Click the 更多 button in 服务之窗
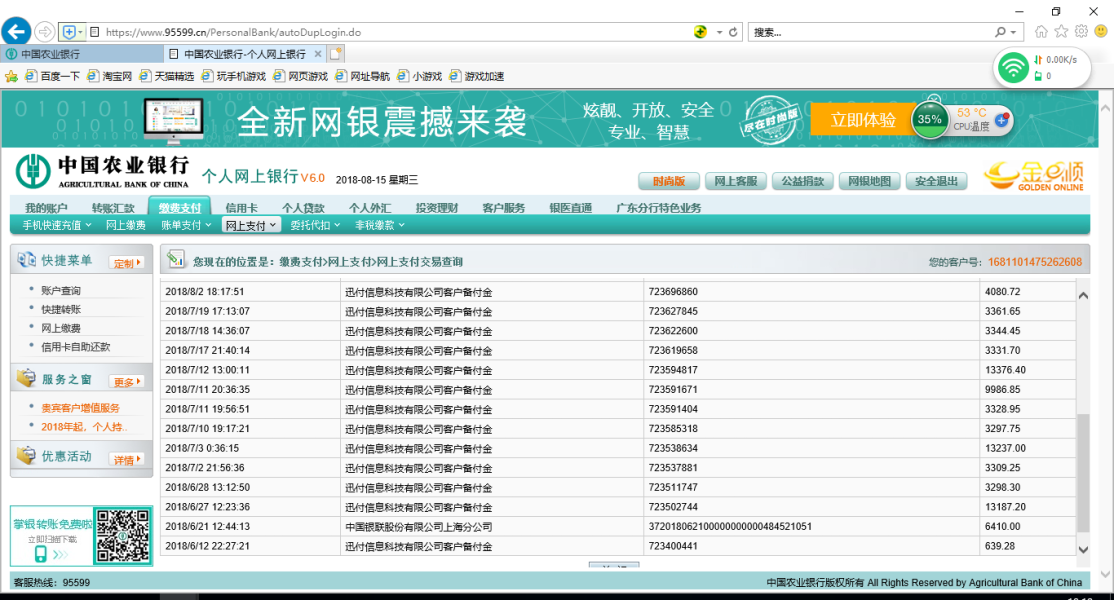Screen dimensions: 1114x600 tap(126, 382)
